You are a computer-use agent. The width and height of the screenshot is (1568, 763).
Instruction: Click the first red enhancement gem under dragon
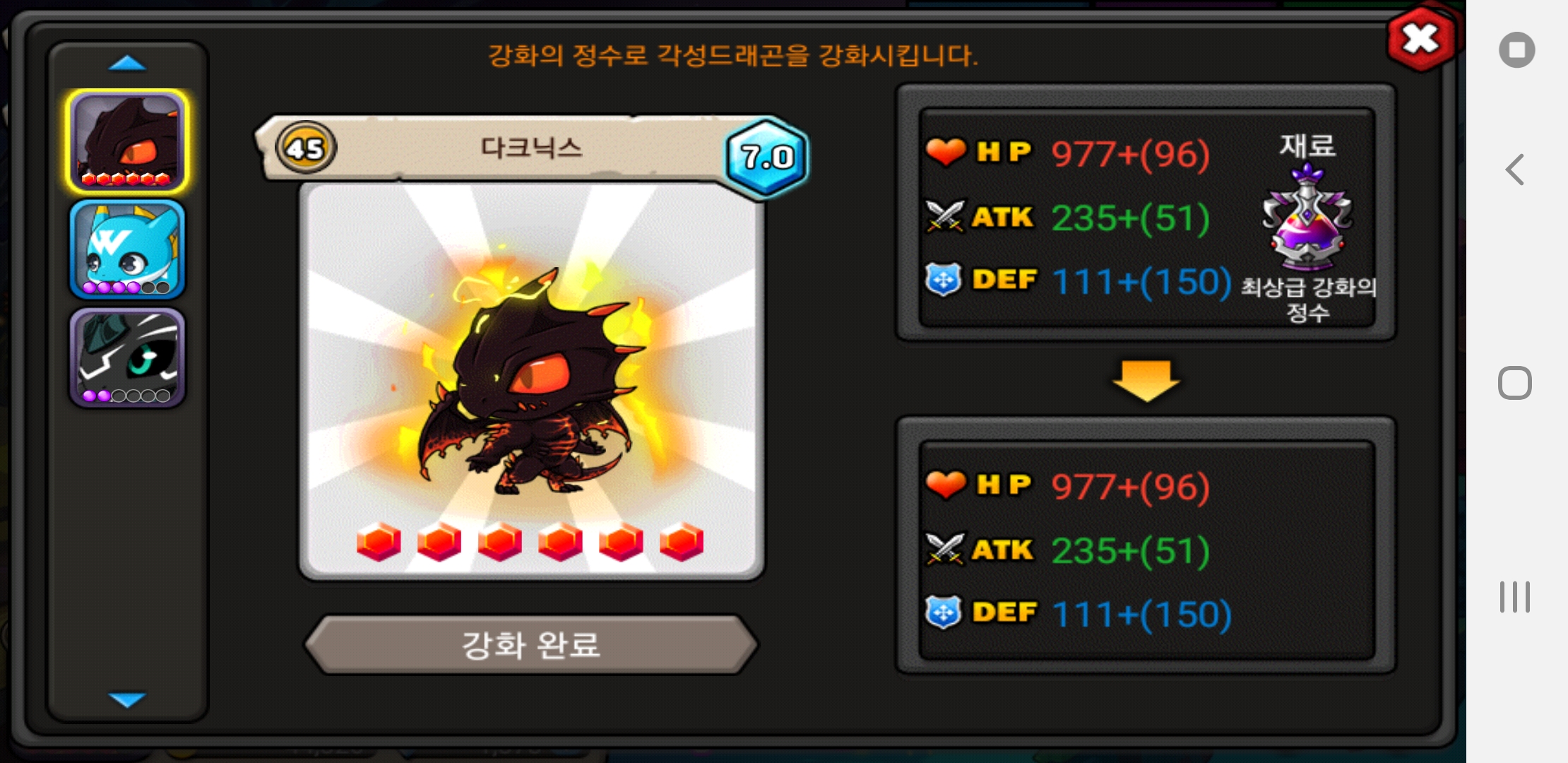click(379, 543)
